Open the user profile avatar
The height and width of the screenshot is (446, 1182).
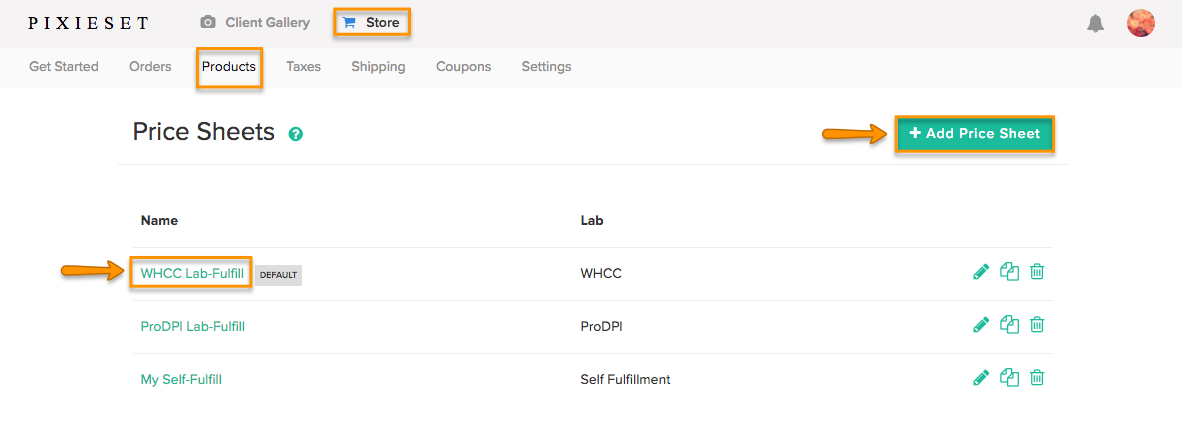[1141, 23]
